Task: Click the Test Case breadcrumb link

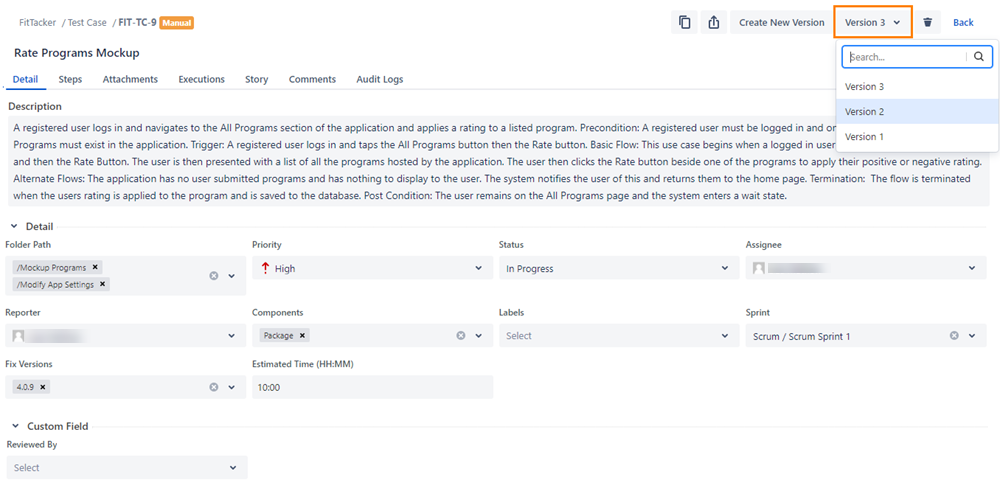Action: click(87, 22)
